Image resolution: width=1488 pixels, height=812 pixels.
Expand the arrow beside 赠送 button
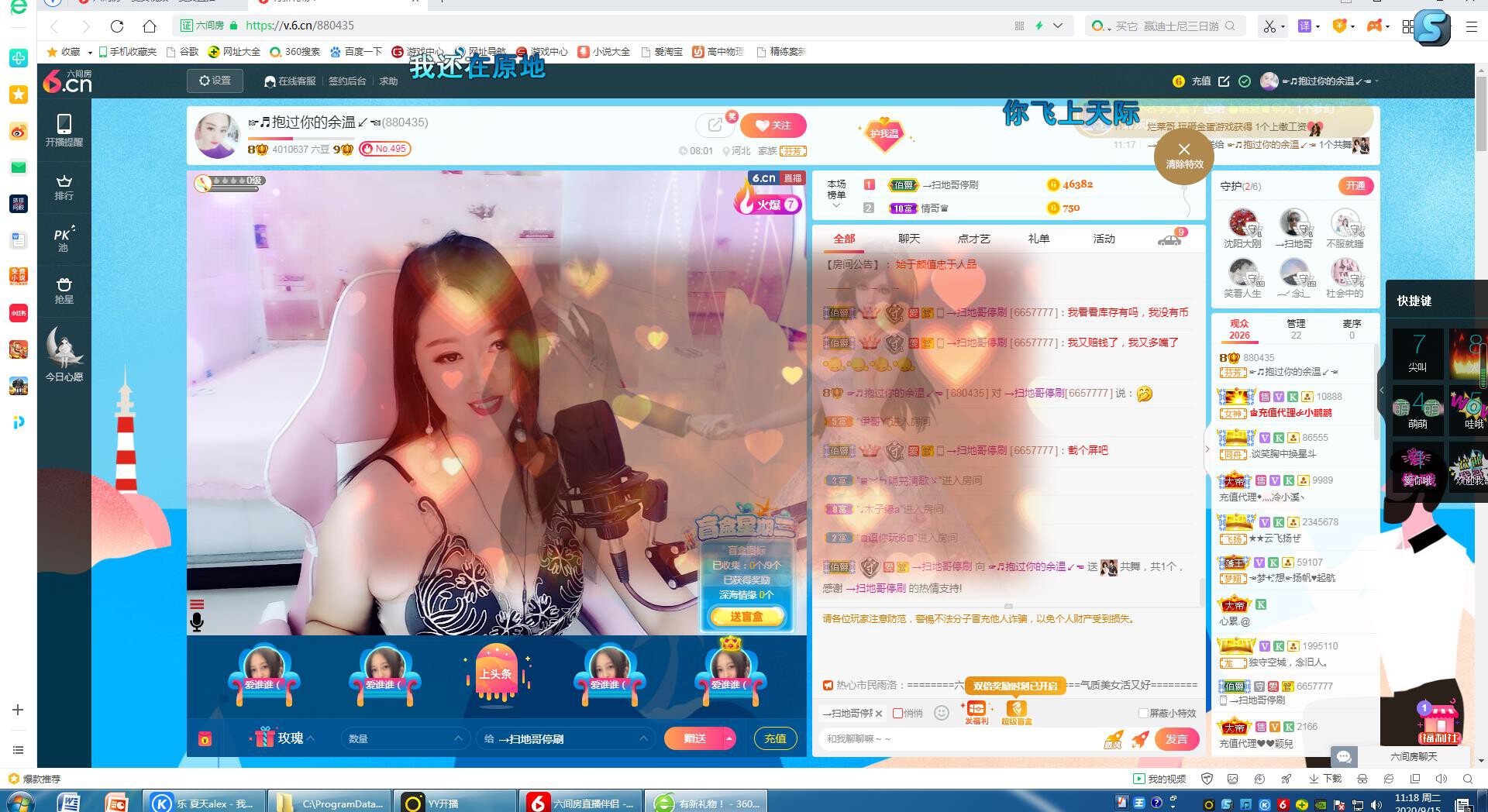pyautogui.click(x=728, y=739)
